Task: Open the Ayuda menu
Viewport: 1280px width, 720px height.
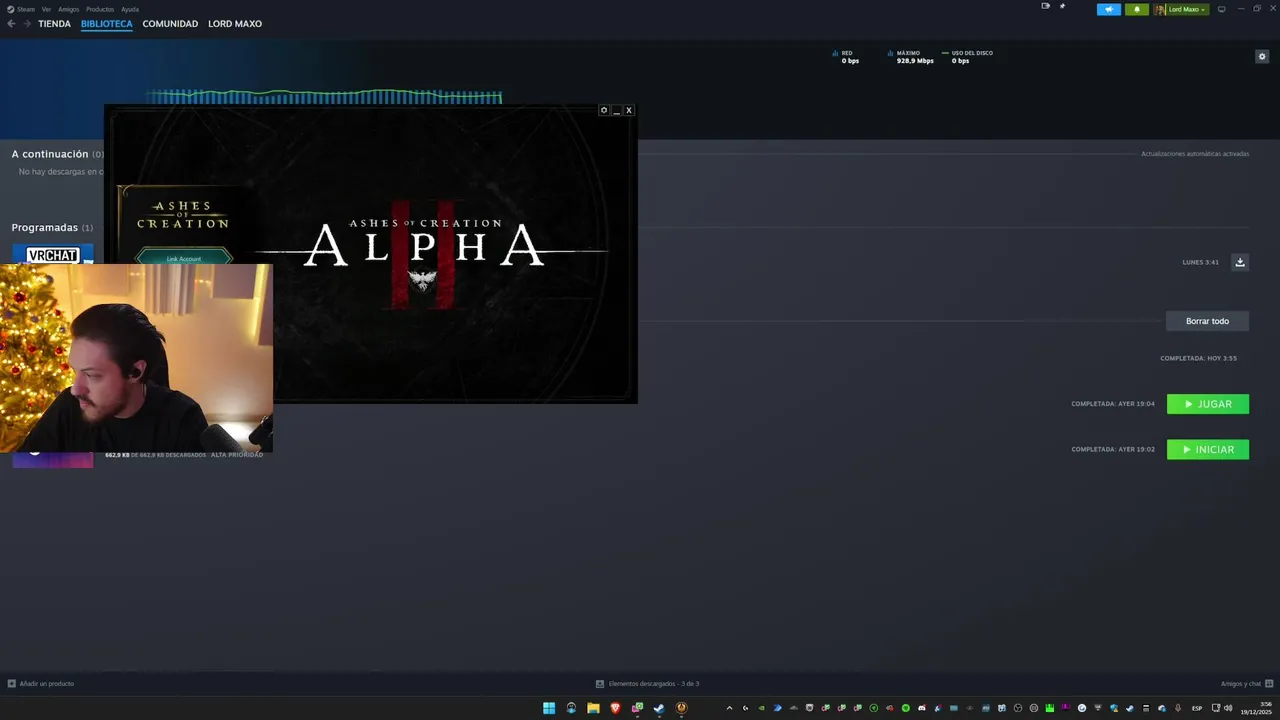Action: (130, 9)
